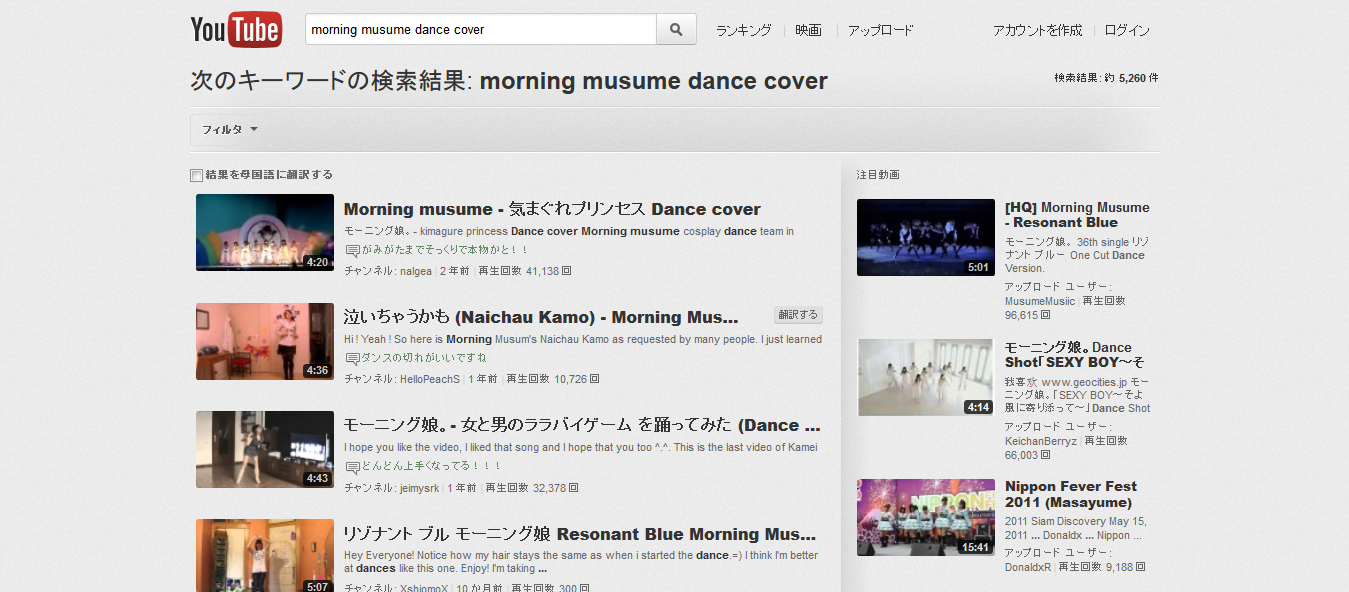Open uploader MusumeMusiic

coord(1040,301)
